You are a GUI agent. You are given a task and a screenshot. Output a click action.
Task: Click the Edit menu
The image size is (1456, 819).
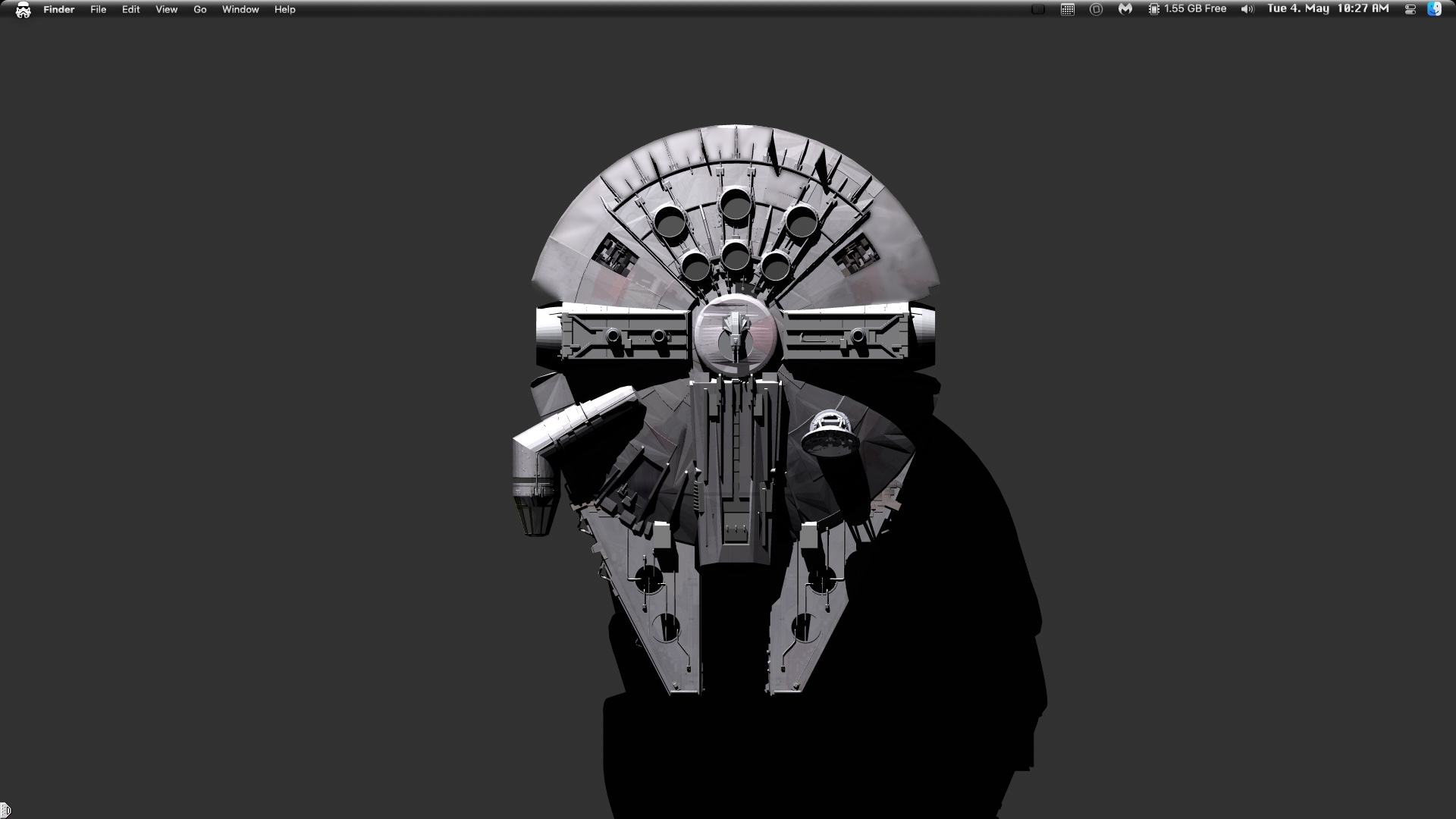[x=130, y=9]
